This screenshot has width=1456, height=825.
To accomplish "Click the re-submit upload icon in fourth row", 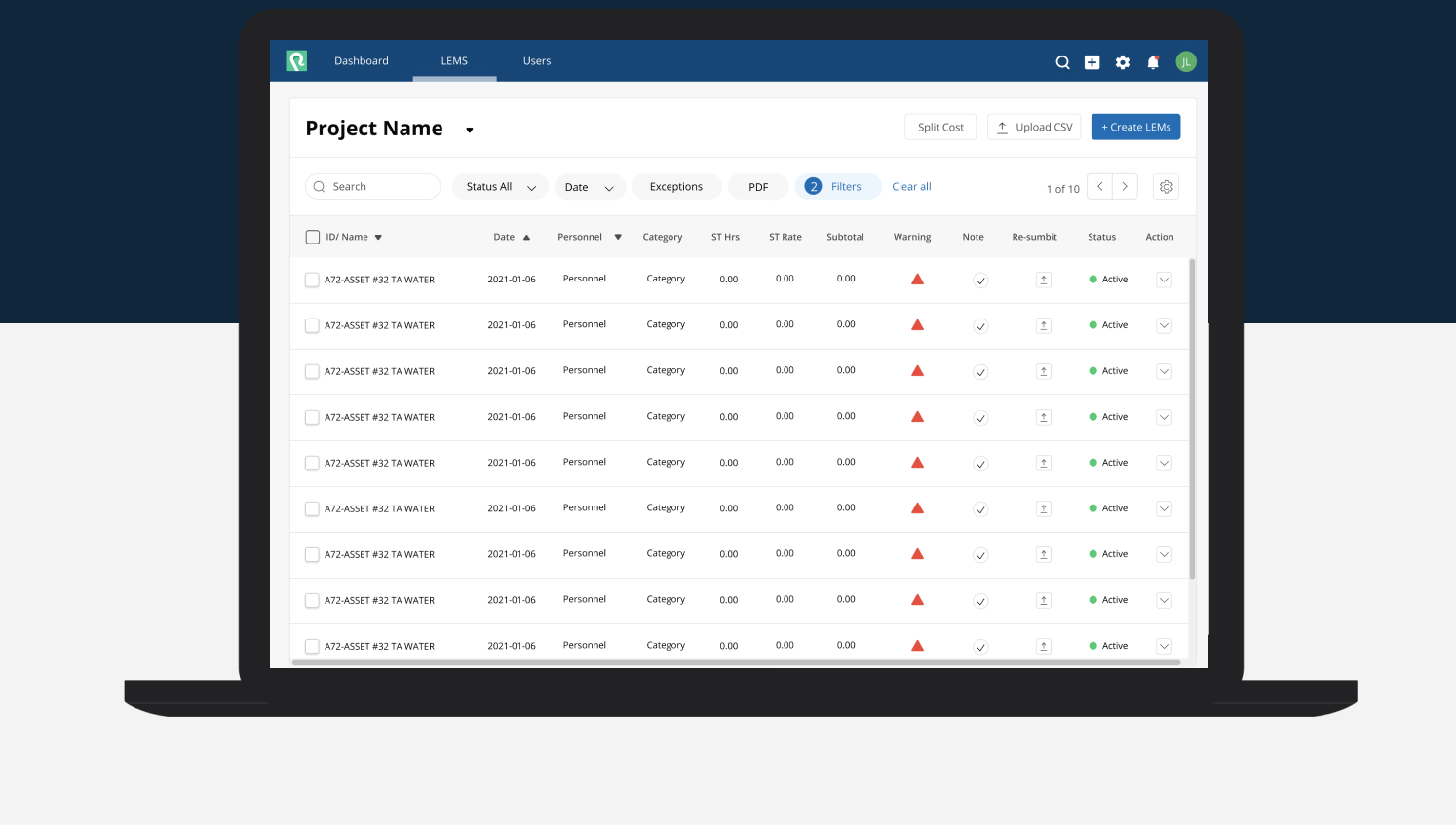I will [1044, 417].
